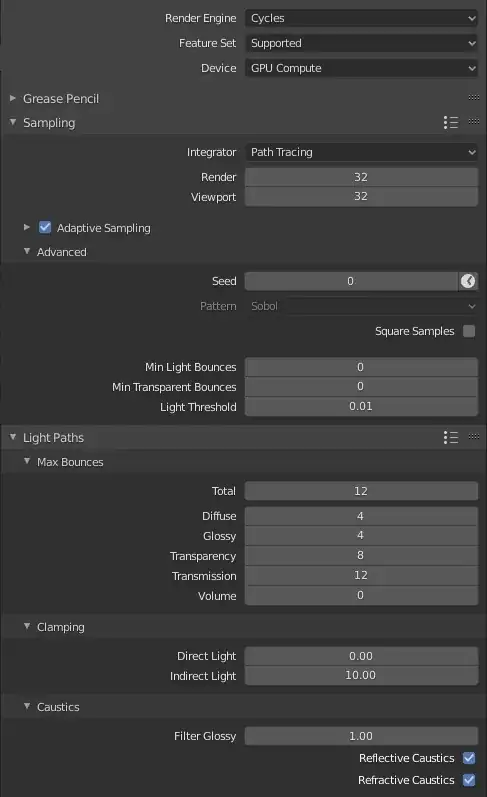The image size is (487, 797).
Task: Click the Filter Glossy value field
Action: pyautogui.click(x=361, y=736)
